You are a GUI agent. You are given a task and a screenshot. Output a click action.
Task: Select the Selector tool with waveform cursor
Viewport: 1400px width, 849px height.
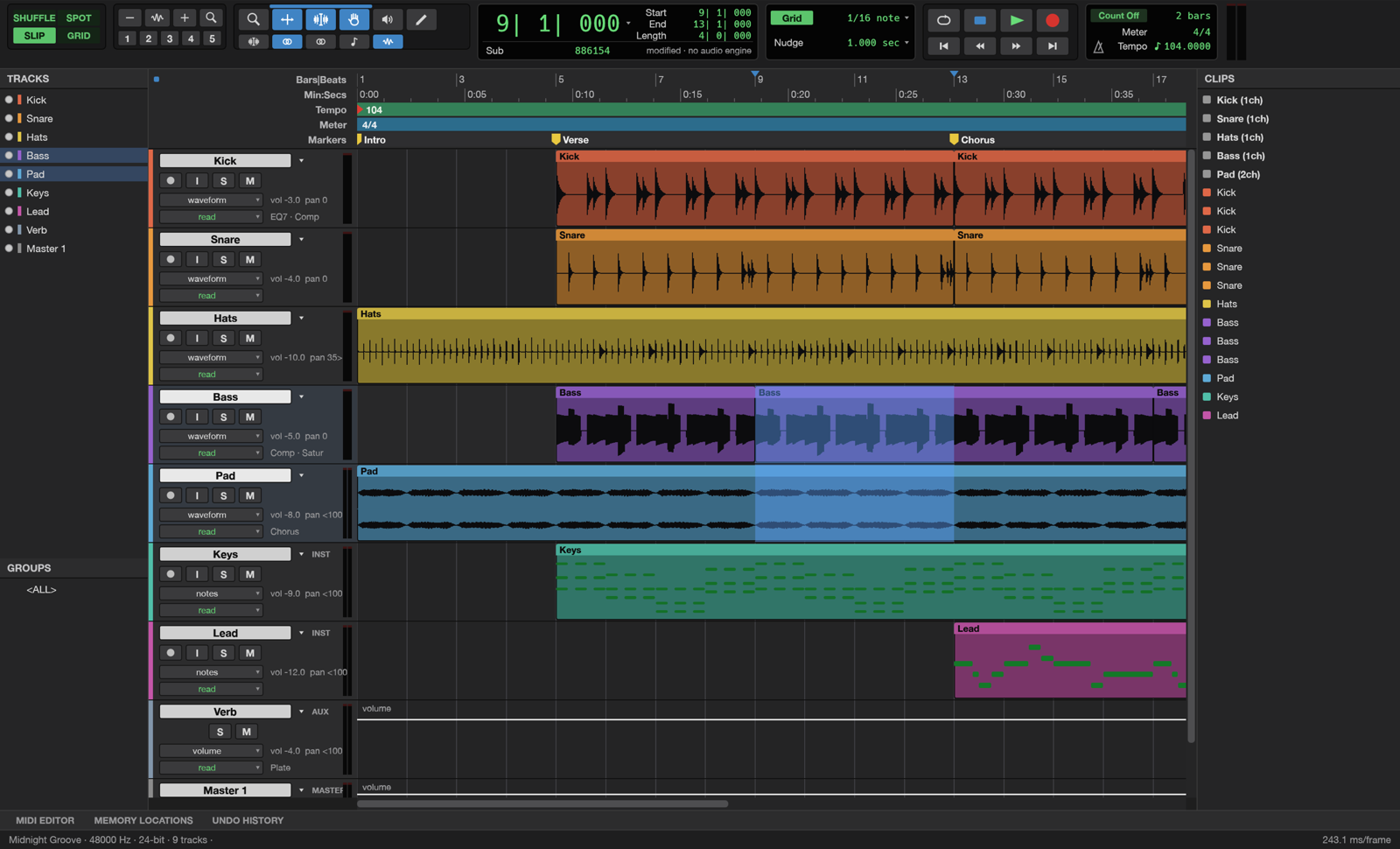pos(321,19)
